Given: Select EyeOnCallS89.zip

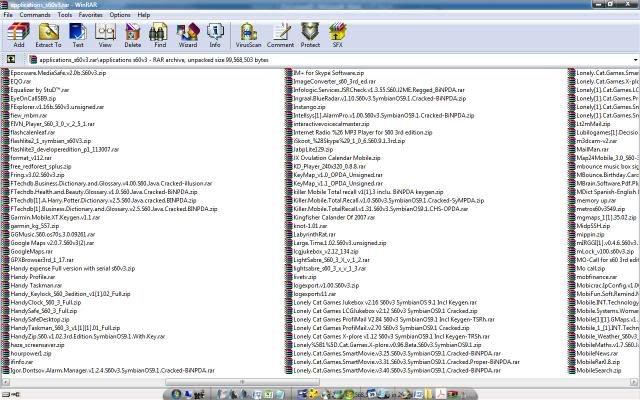Looking at the screenshot, I should coord(33,98).
